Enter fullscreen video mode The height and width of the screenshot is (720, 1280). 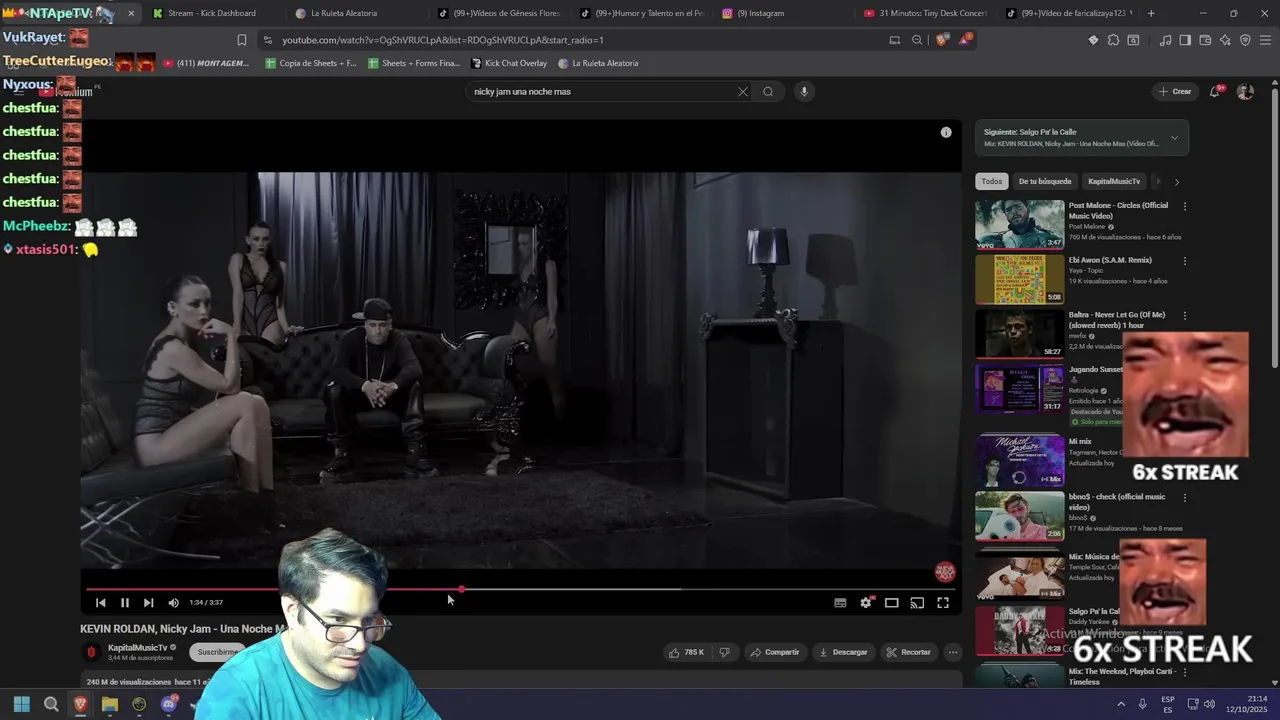(943, 603)
